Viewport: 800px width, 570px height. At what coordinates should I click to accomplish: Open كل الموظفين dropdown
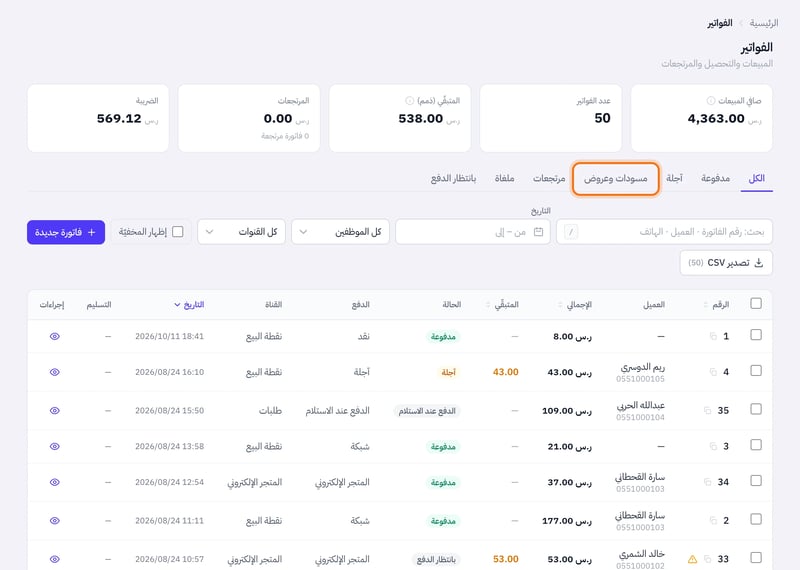pos(340,232)
